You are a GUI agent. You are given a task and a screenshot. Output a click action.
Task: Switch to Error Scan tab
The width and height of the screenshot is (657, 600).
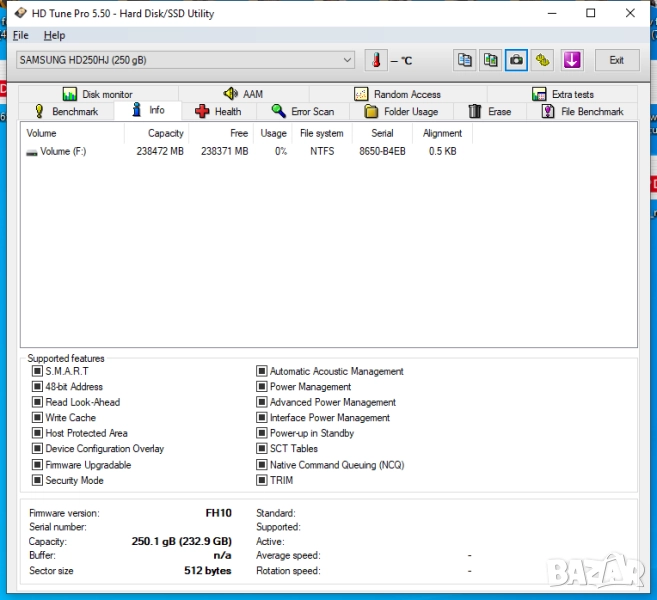302,112
